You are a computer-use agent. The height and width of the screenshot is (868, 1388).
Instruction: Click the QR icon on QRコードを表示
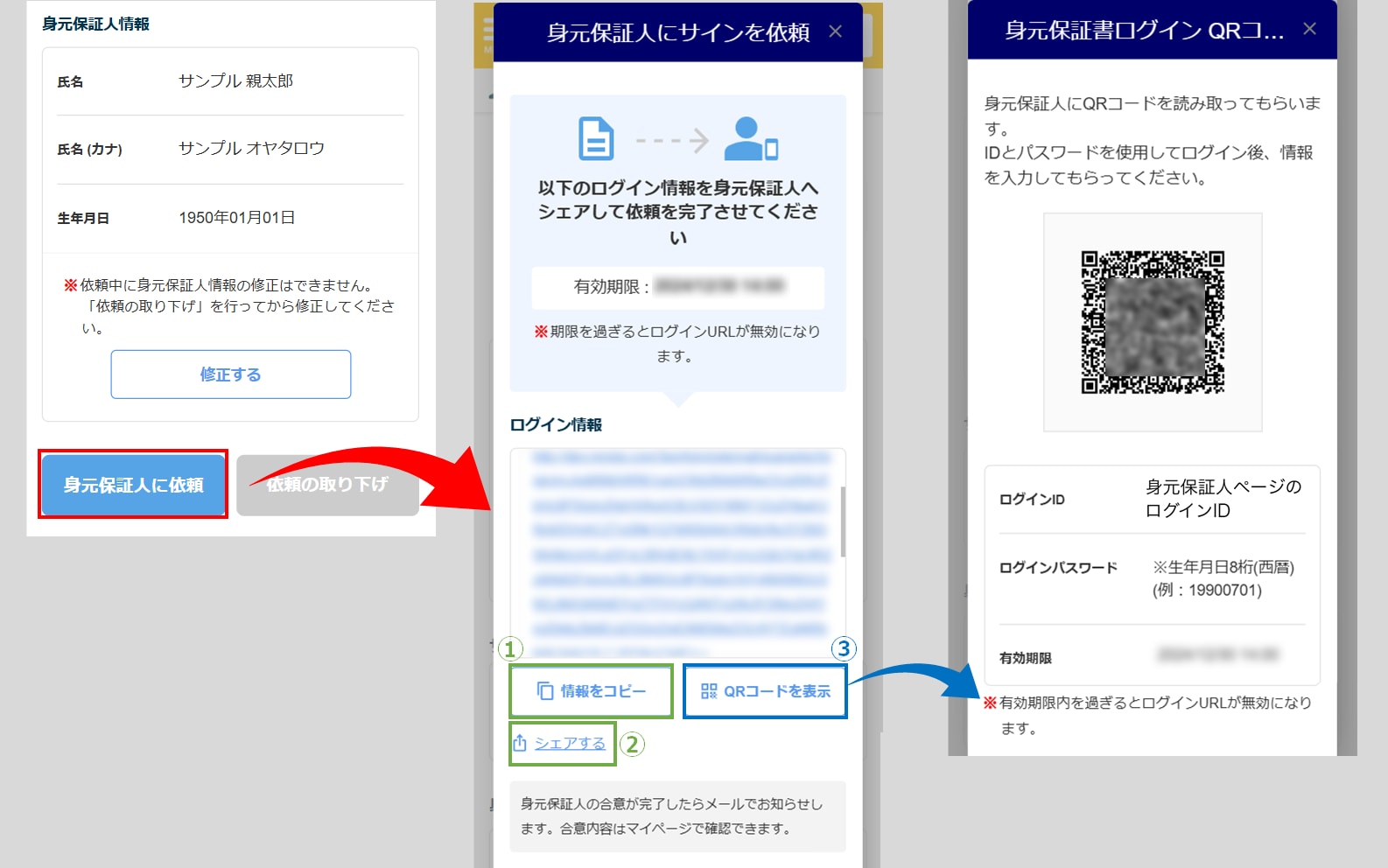pyautogui.click(x=709, y=691)
